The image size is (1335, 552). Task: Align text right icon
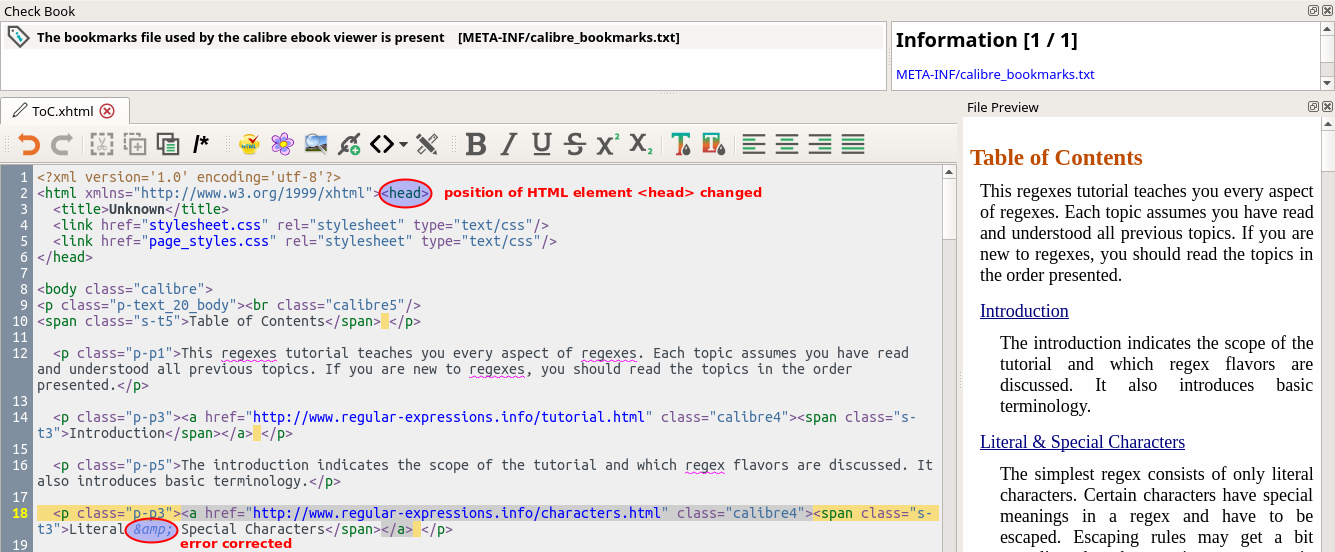tap(820, 144)
